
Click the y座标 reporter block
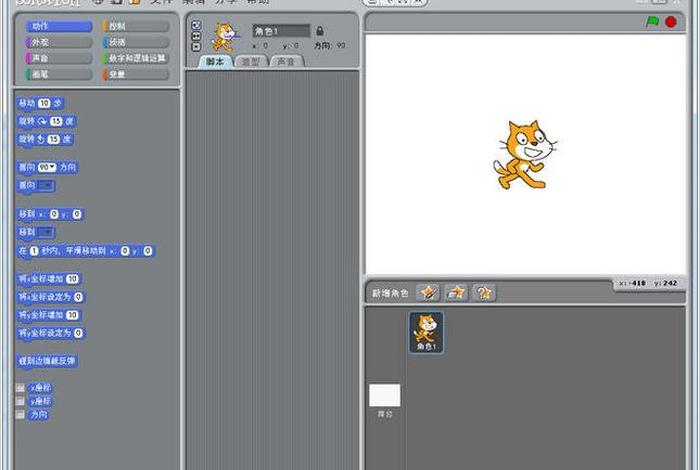(40, 401)
